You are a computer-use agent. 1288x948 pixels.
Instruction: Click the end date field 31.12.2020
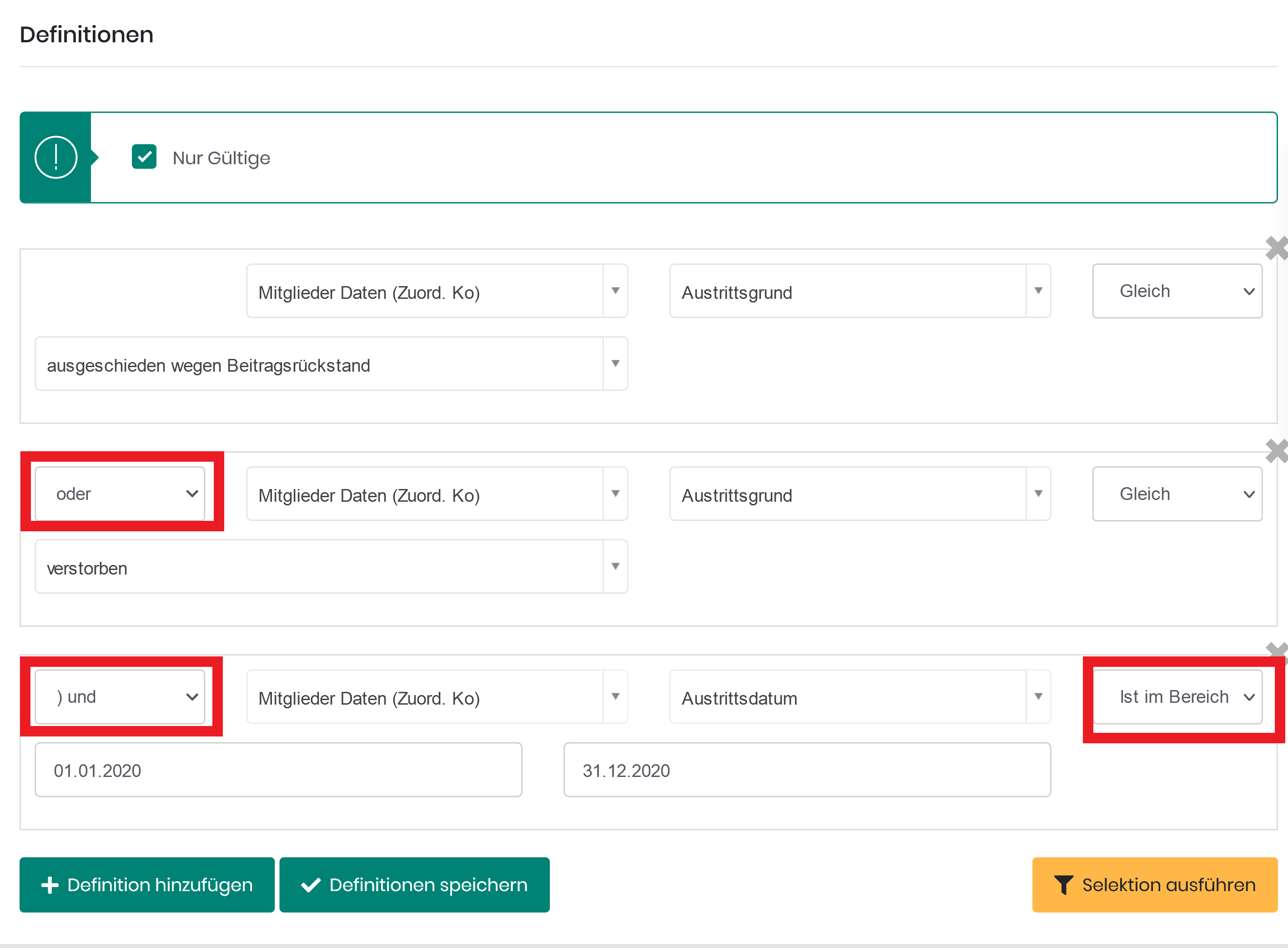[x=807, y=770]
